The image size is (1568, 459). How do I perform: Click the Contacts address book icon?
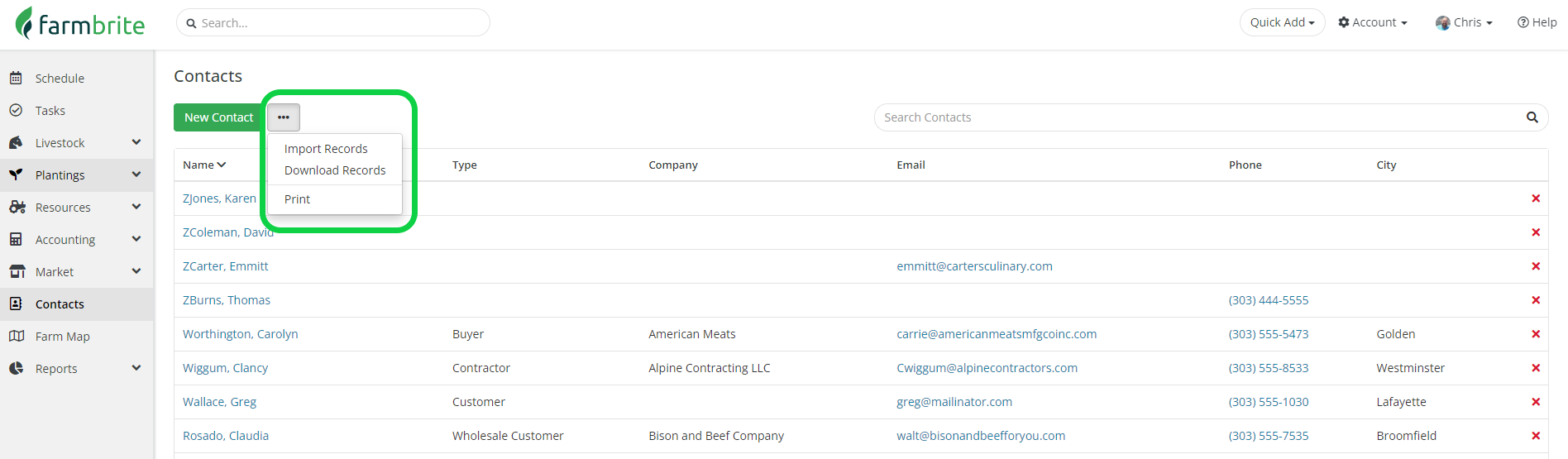[x=16, y=304]
